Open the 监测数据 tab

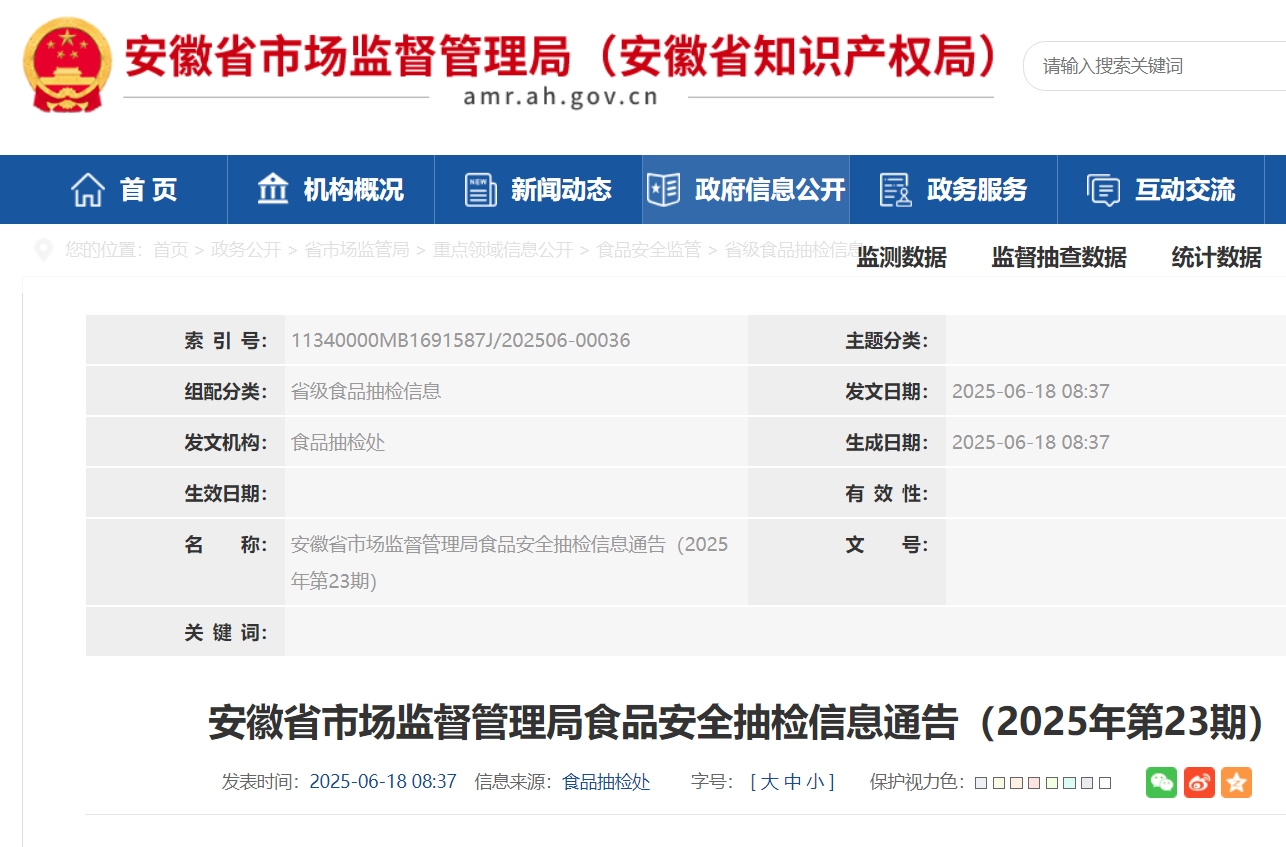[901, 258]
